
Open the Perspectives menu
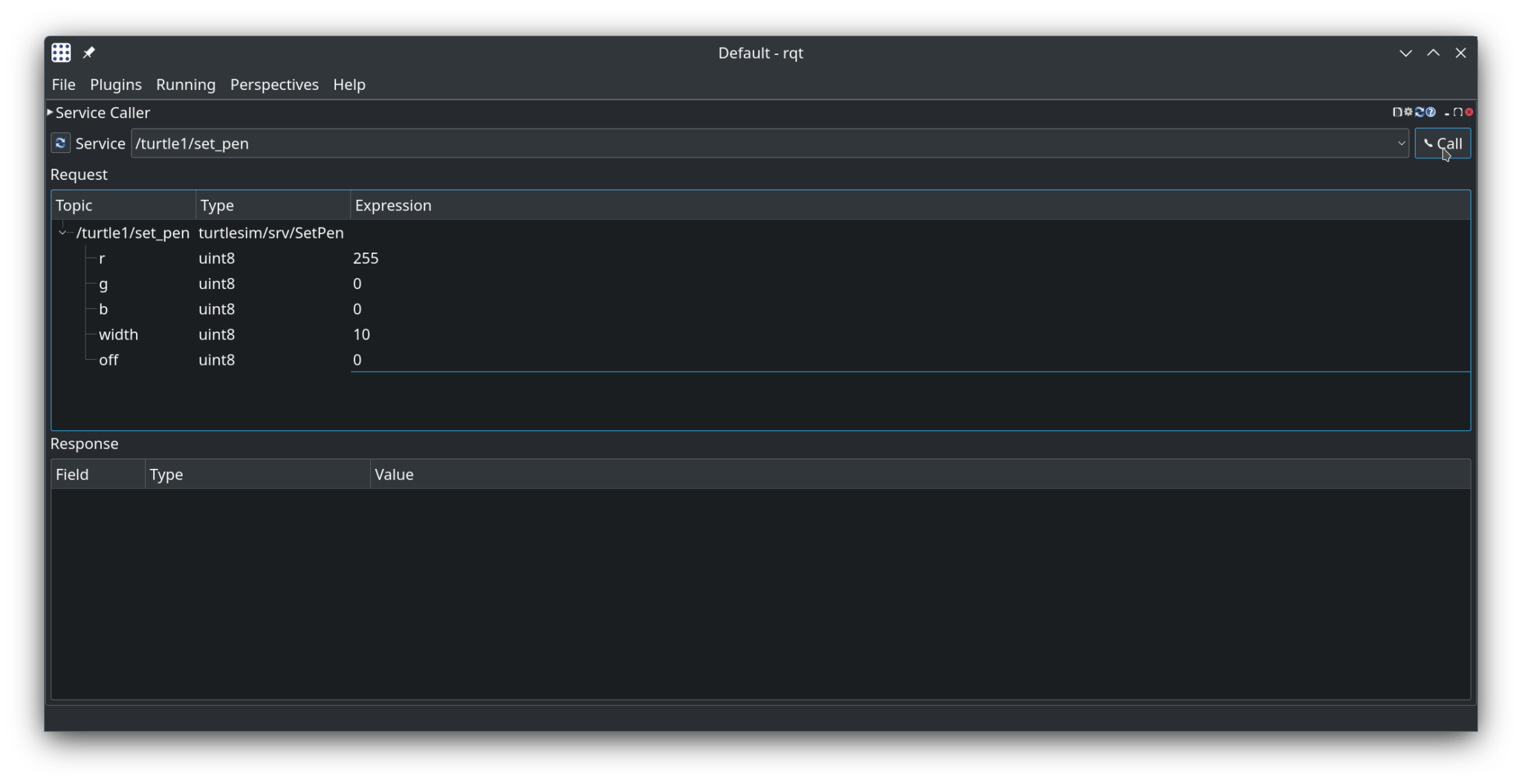click(273, 85)
